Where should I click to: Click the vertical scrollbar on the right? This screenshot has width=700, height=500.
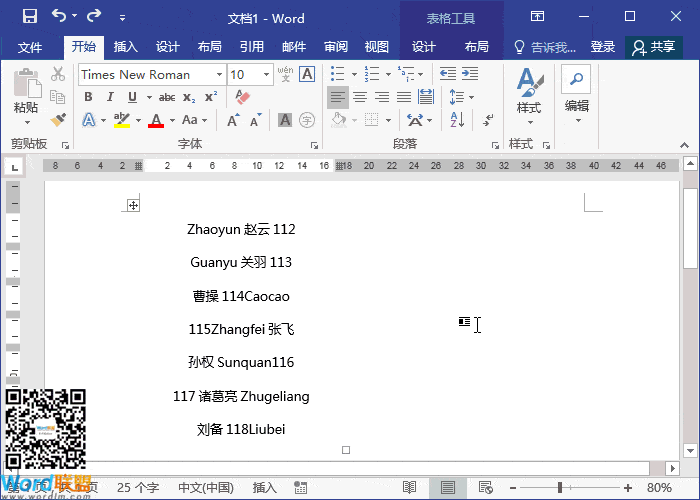coord(690,240)
